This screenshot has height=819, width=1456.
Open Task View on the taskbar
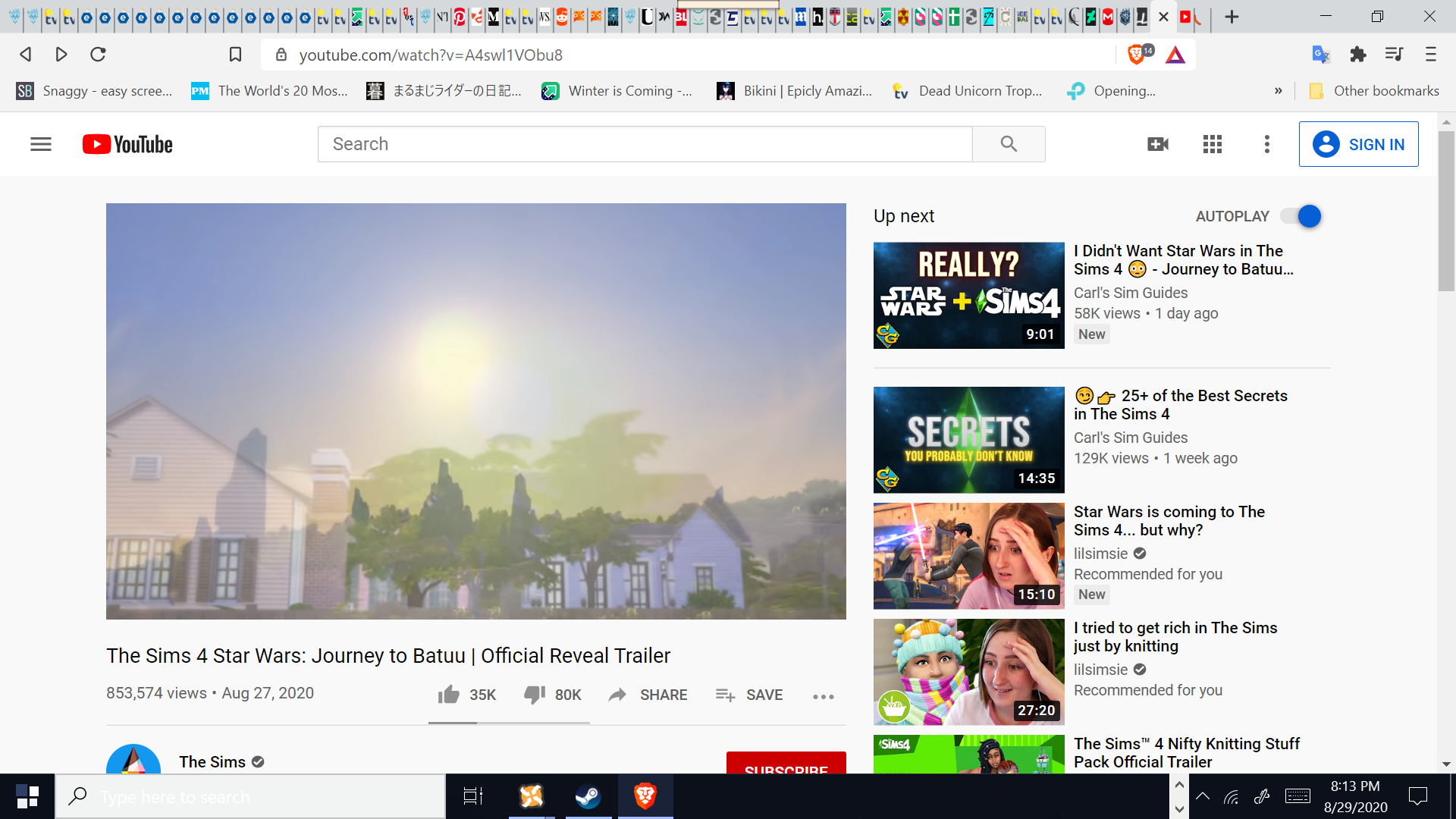pyautogui.click(x=473, y=796)
